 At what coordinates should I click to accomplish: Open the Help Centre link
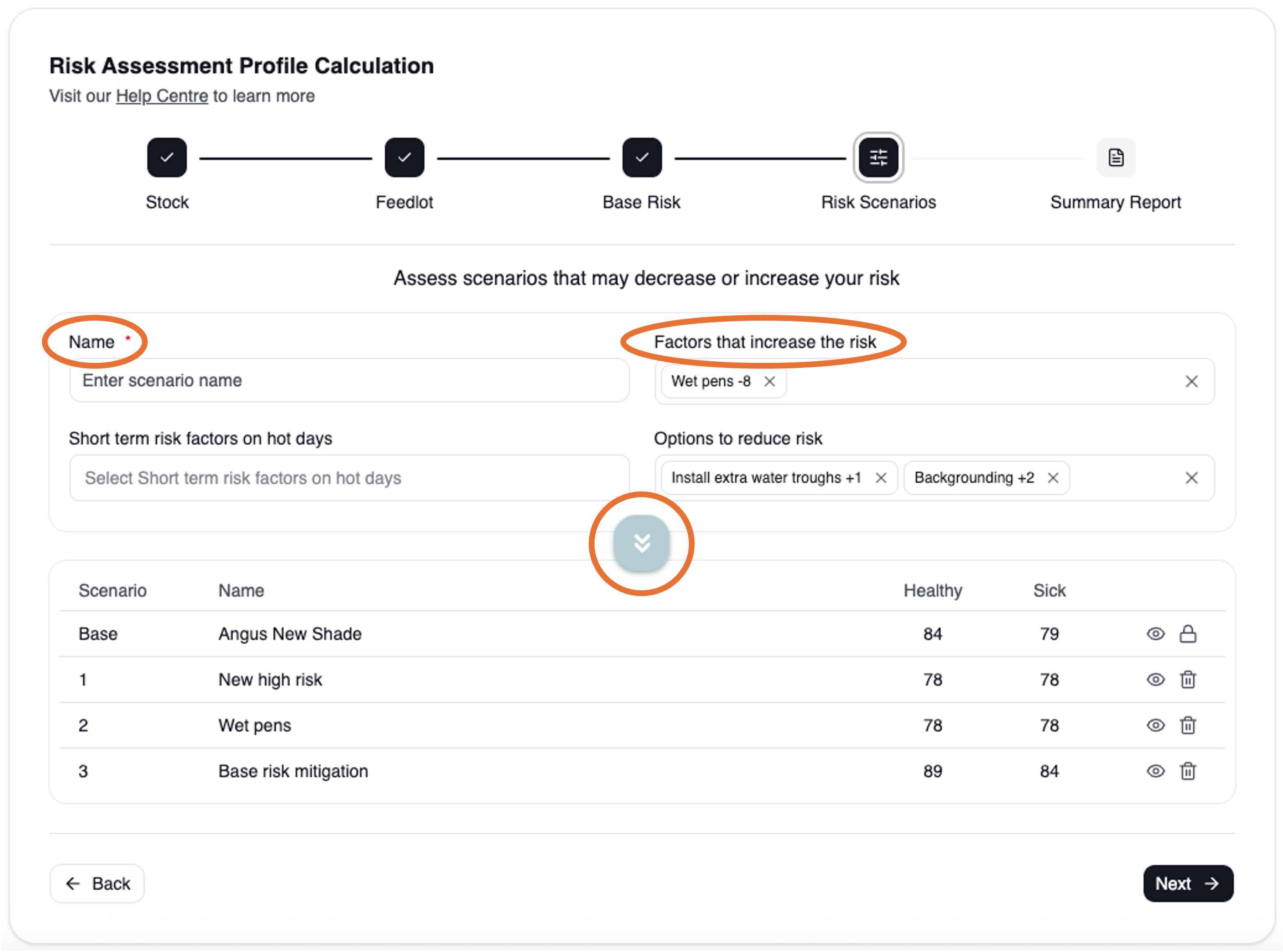coord(161,96)
